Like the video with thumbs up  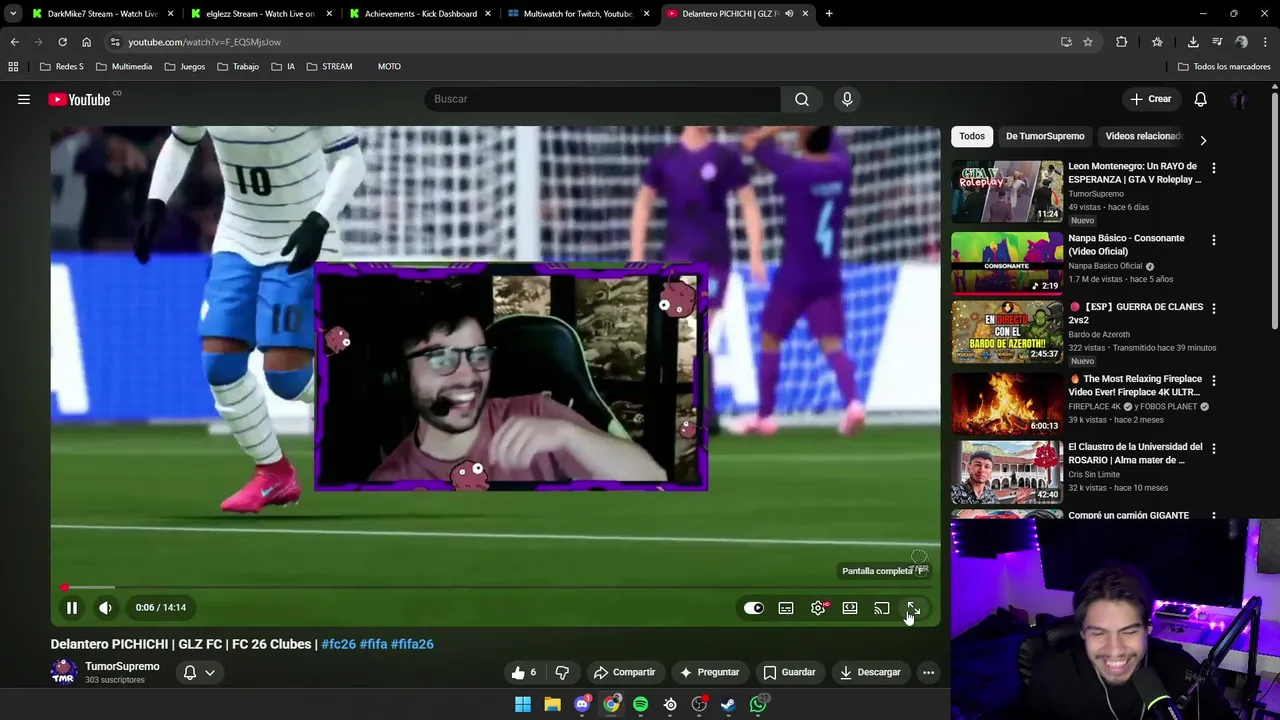(524, 672)
